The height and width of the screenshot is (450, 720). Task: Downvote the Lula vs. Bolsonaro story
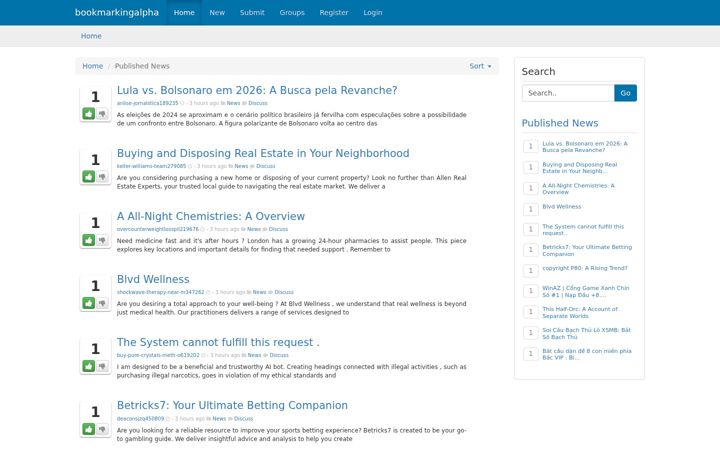click(102, 113)
